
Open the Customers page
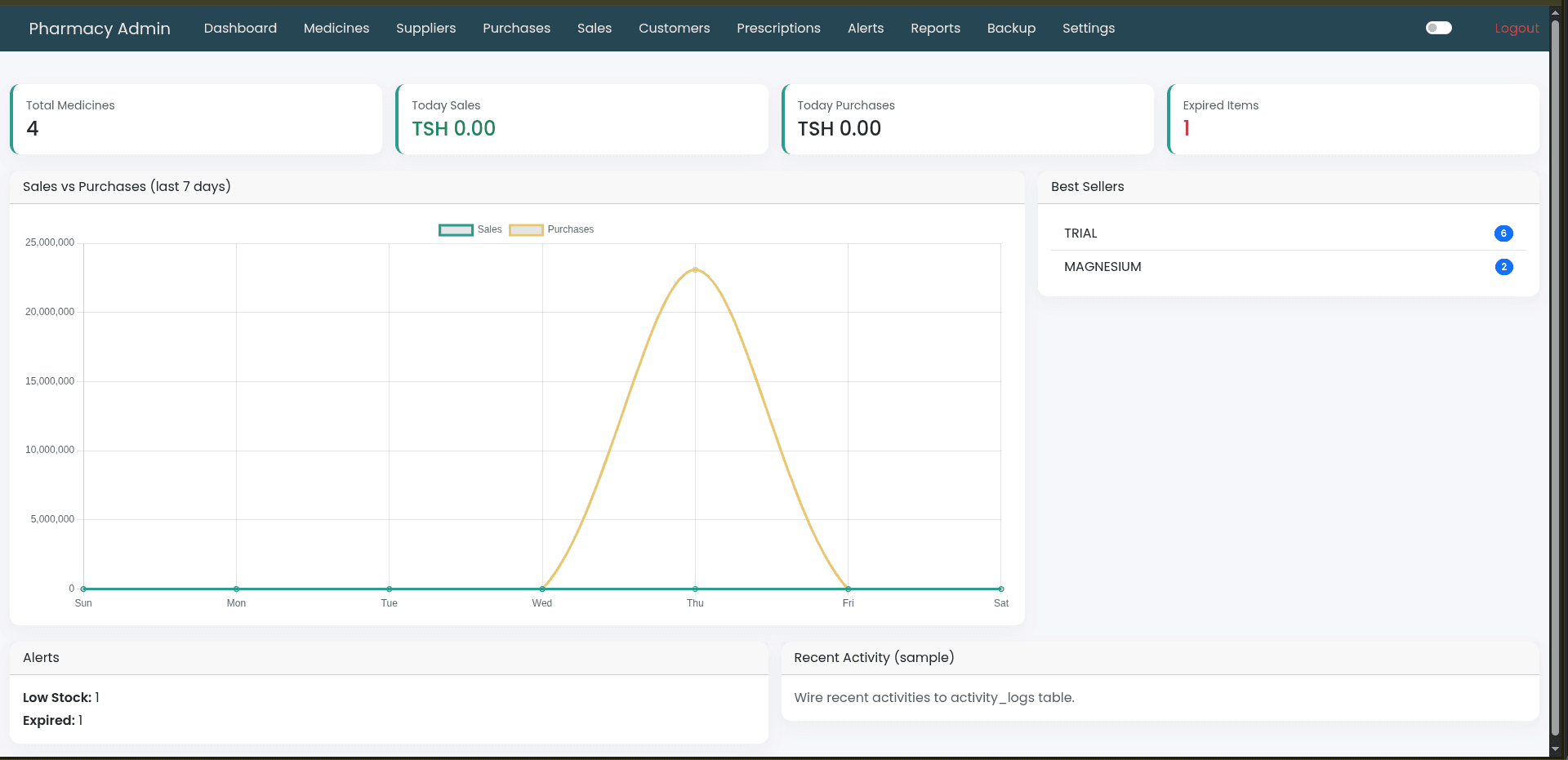[x=674, y=28]
